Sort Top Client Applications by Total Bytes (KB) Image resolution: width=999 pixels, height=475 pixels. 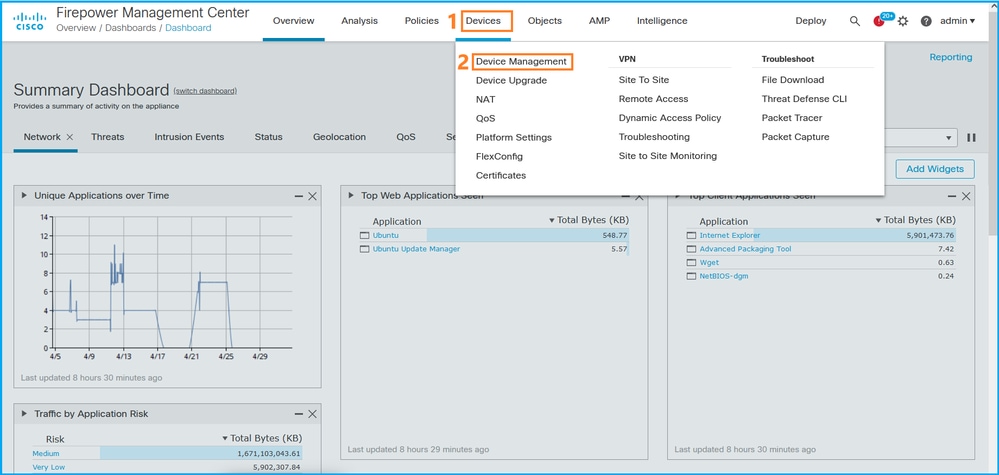click(x=916, y=220)
